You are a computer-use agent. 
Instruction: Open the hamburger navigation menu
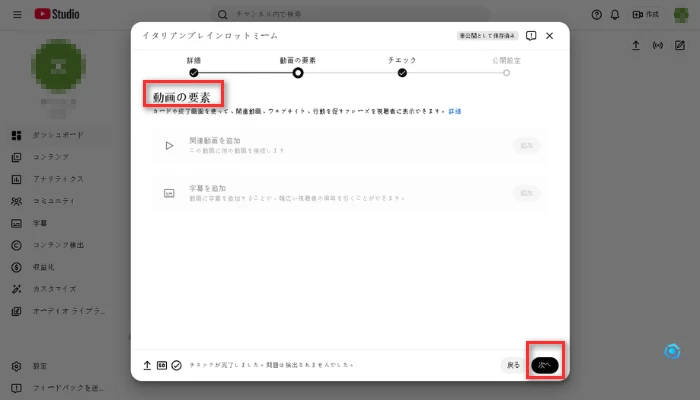[17, 14]
